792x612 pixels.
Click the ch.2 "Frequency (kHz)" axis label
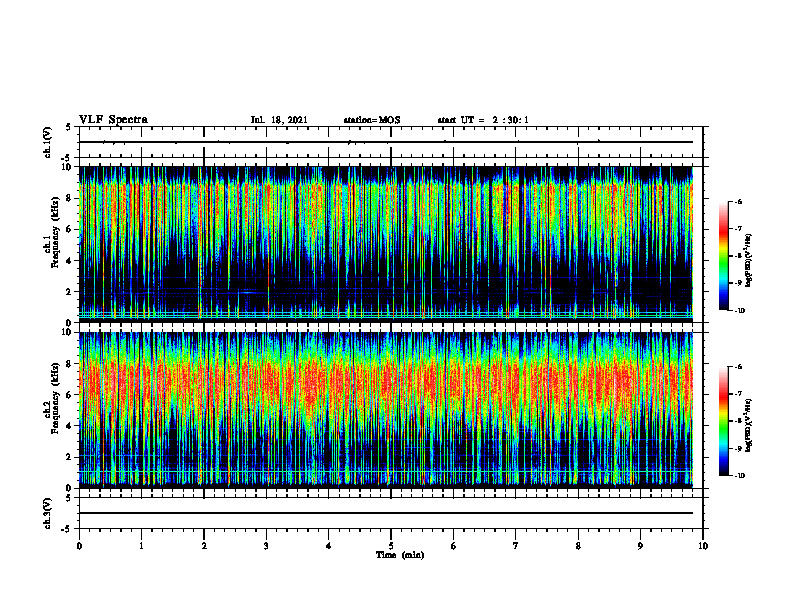click(56, 398)
